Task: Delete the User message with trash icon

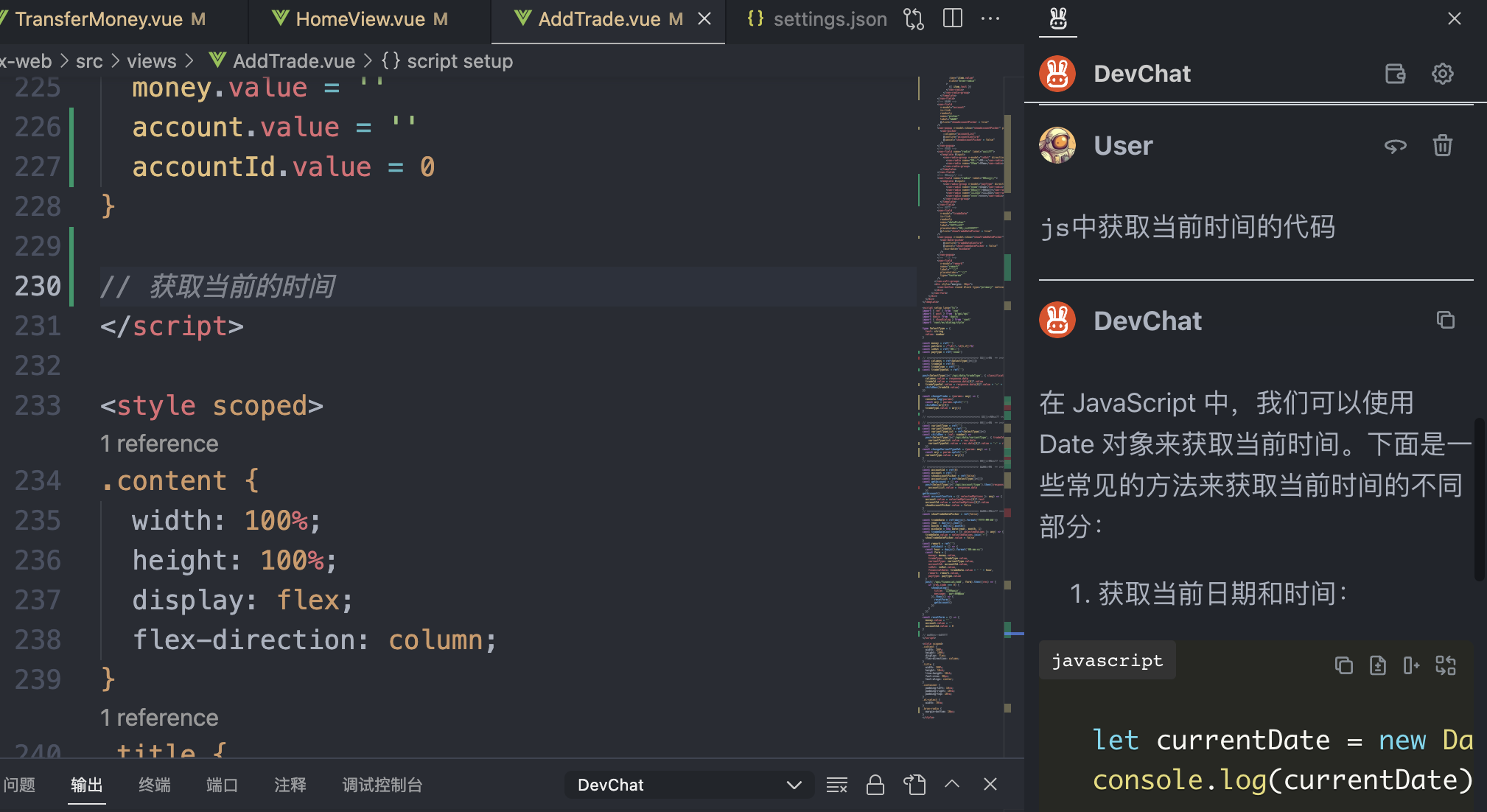Action: 1442,146
